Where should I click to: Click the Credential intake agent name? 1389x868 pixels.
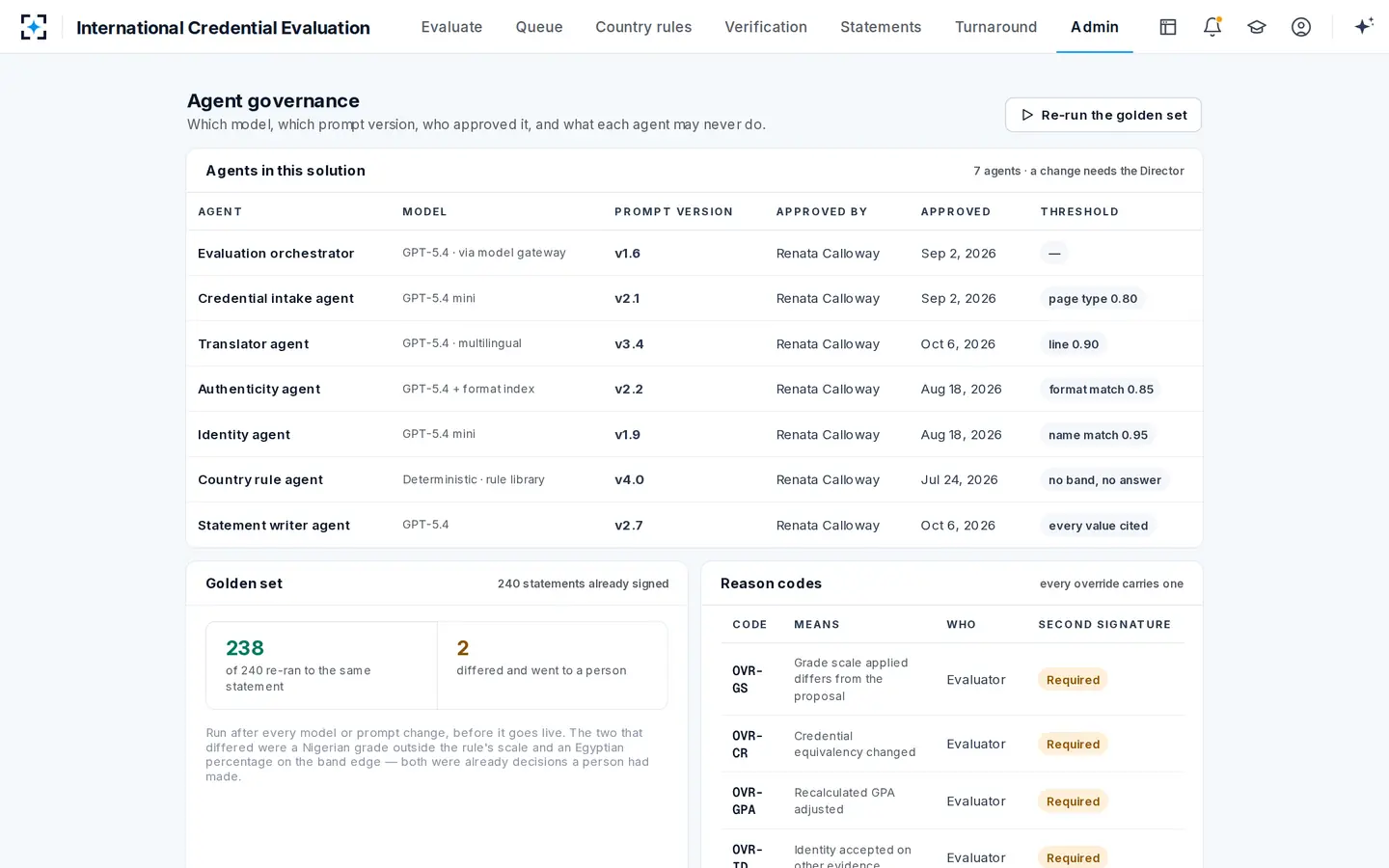[276, 299]
